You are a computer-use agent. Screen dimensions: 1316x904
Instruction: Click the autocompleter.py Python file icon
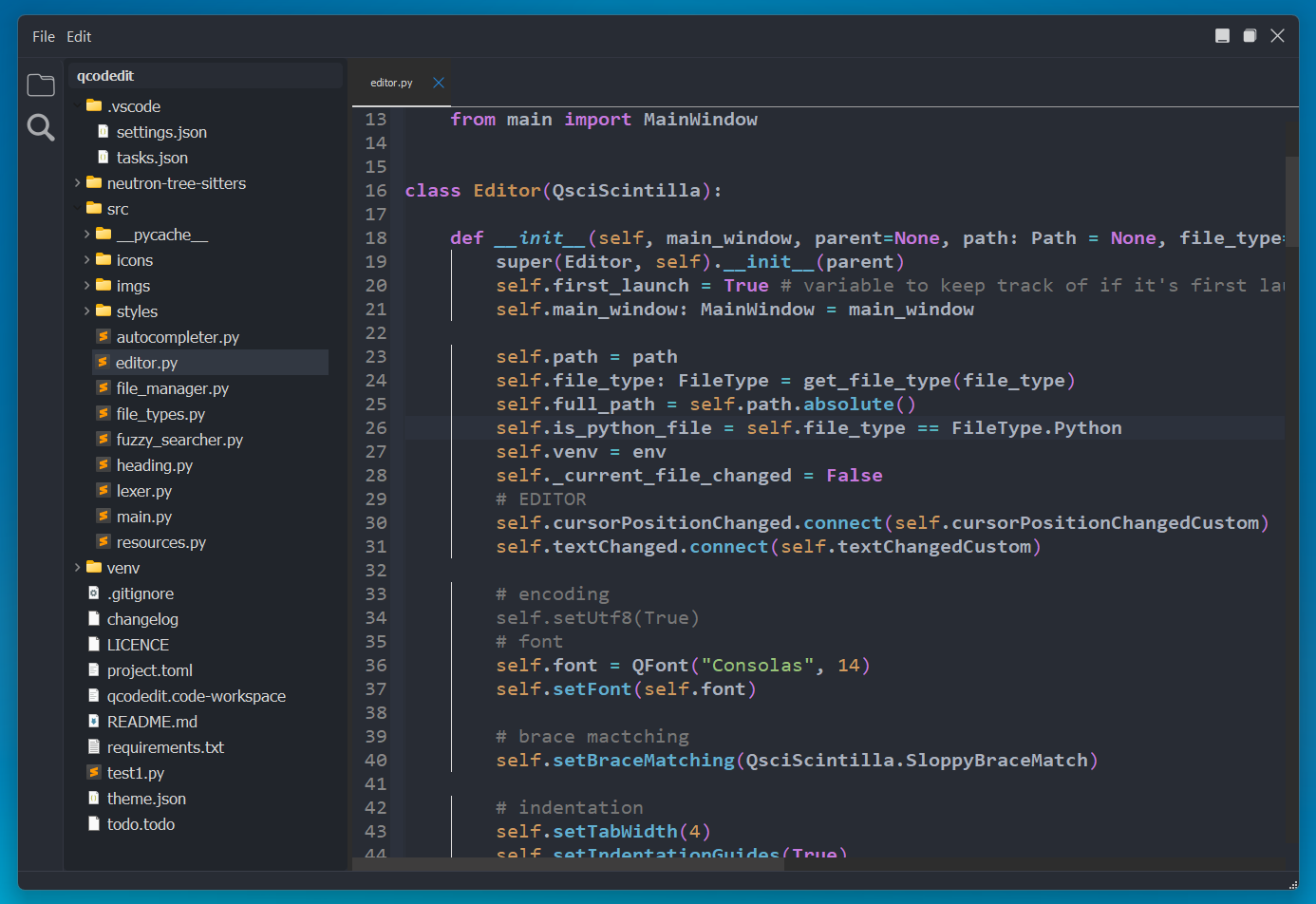click(x=103, y=336)
